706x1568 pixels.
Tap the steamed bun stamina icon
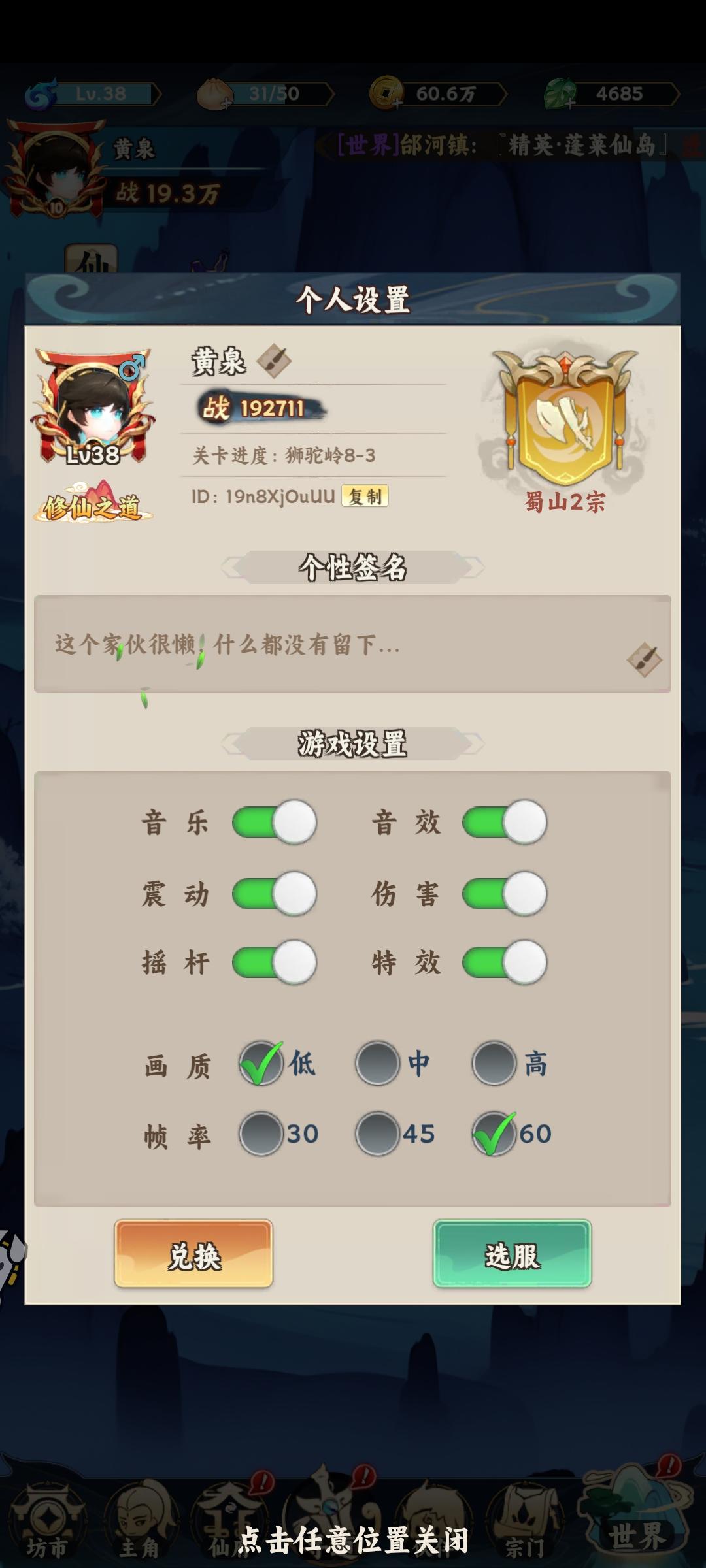pyautogui.click(x=214, y=93)
